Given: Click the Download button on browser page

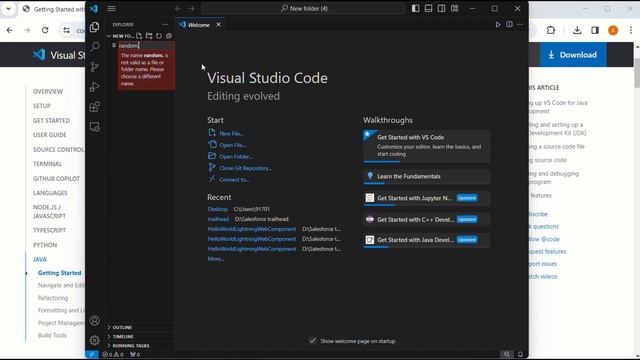Looking at the screenshot, I should (x=573, y=55).
